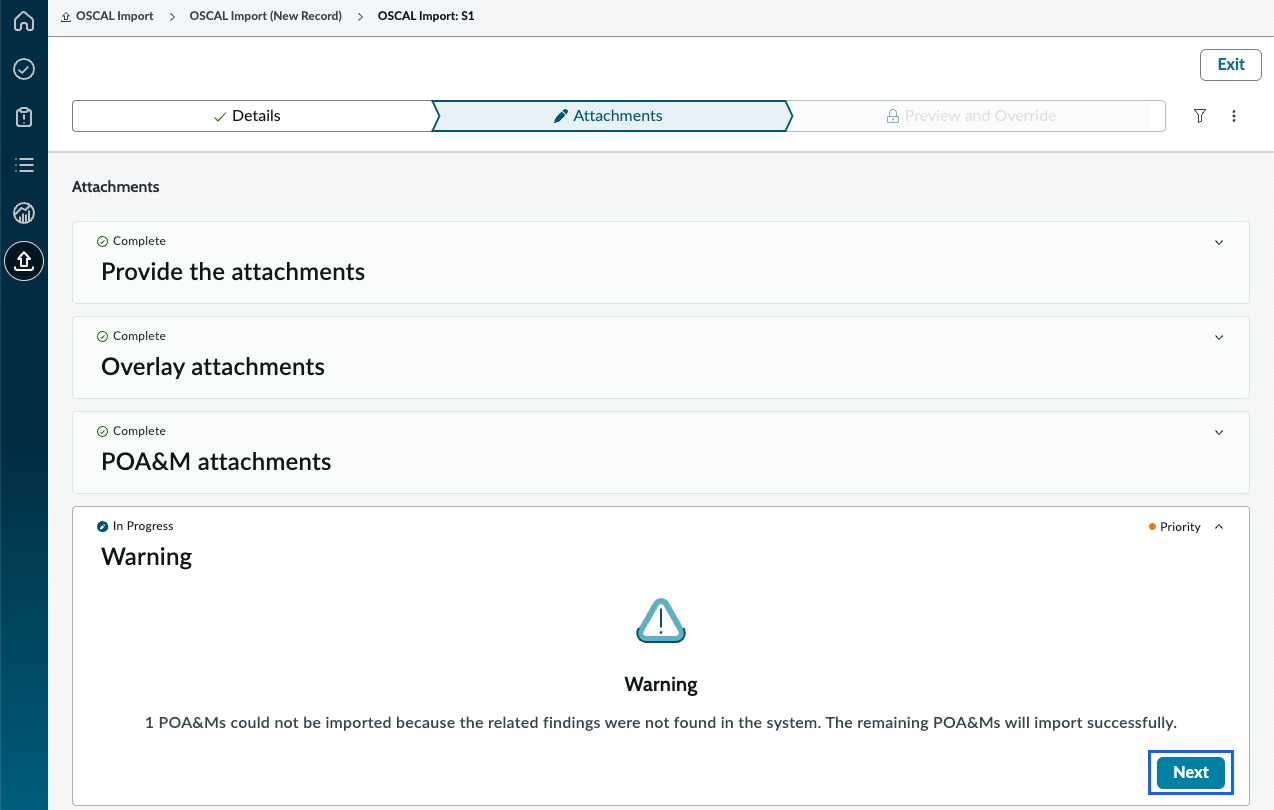Click the upload icon in breadcrumb
Screen dimensions: 1274x810
(66, 17)
